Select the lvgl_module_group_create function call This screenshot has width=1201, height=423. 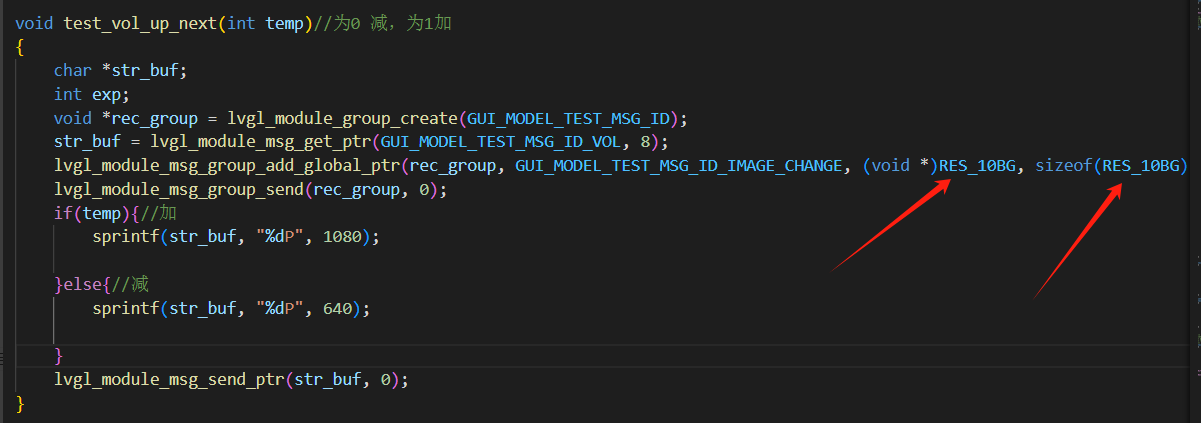pyautogui.click(x=342, y=118)
